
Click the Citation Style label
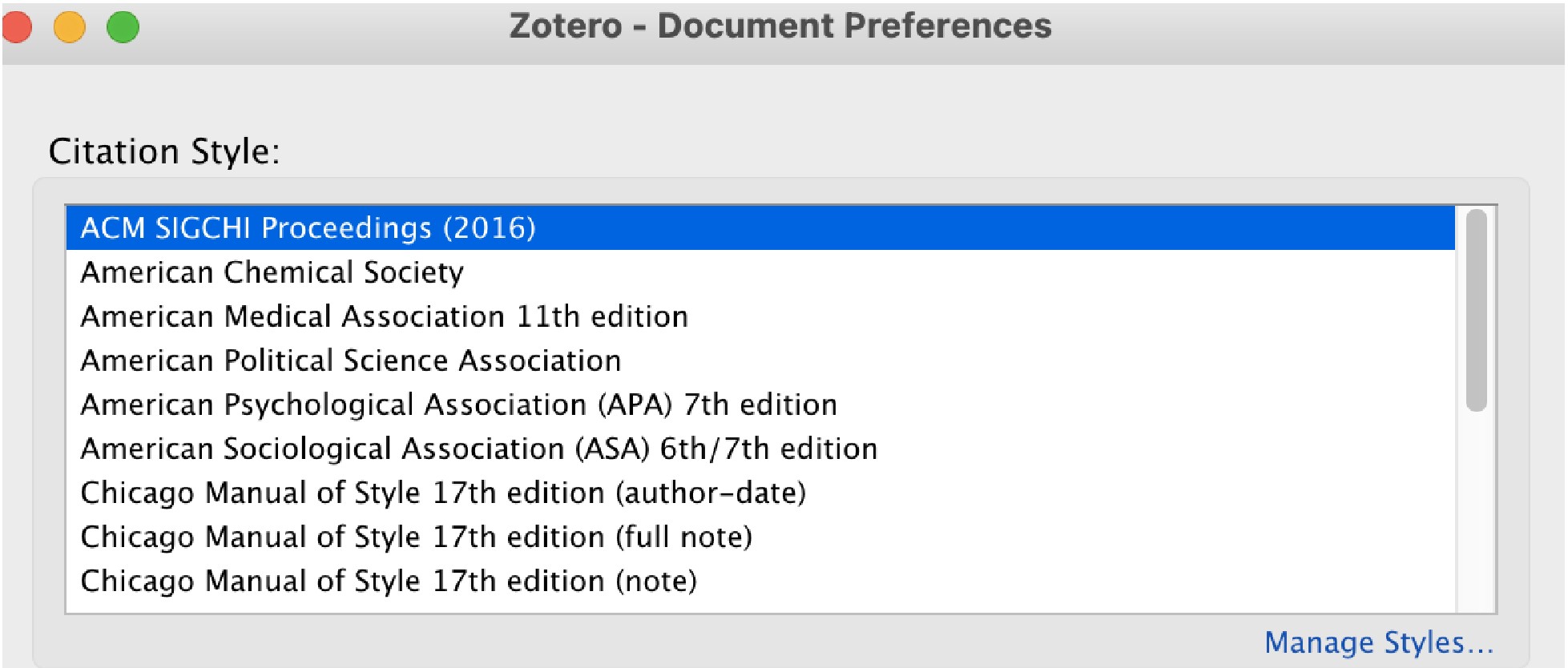(x=164, y=151)
